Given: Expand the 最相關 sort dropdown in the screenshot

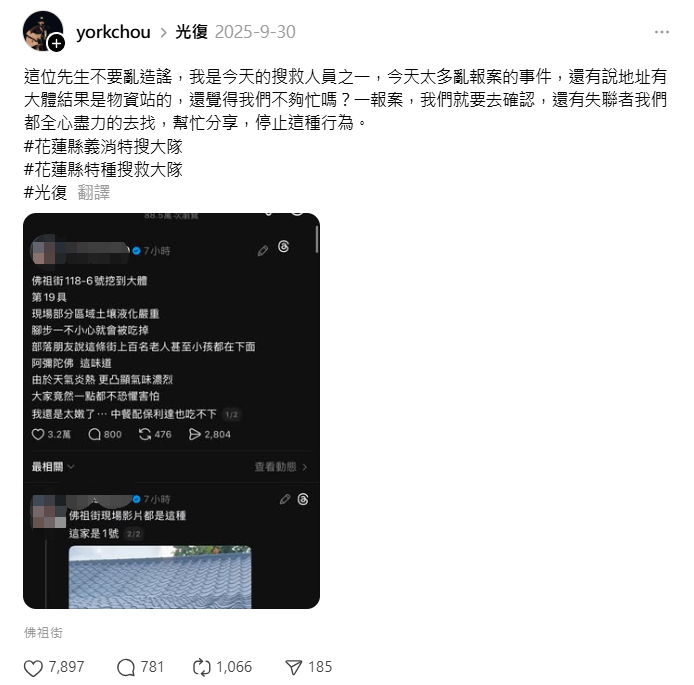Looking at the screenshot, I should point(53,466).
